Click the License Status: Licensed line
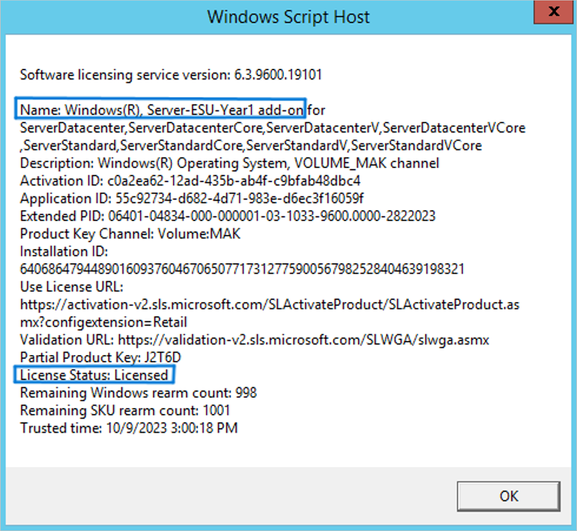This screenshot has width=577, height=531. (x=94, y=375)
